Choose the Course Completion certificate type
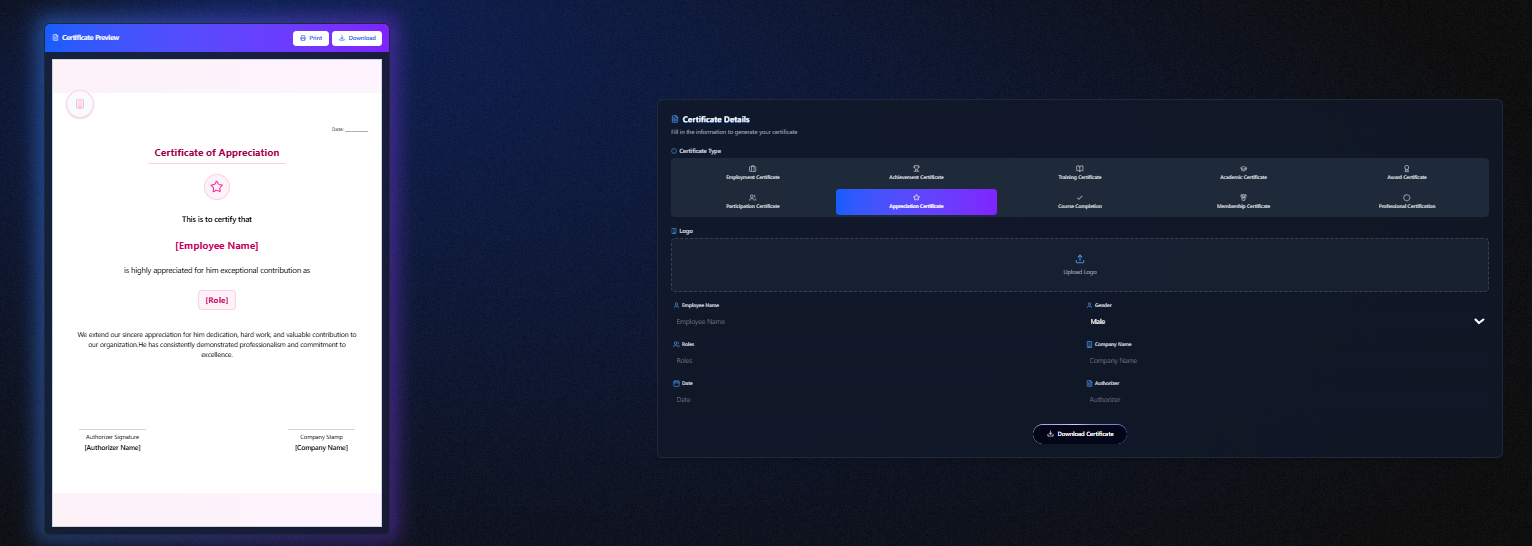Viewport: 1532px width, 546px height. [1079, 202]
